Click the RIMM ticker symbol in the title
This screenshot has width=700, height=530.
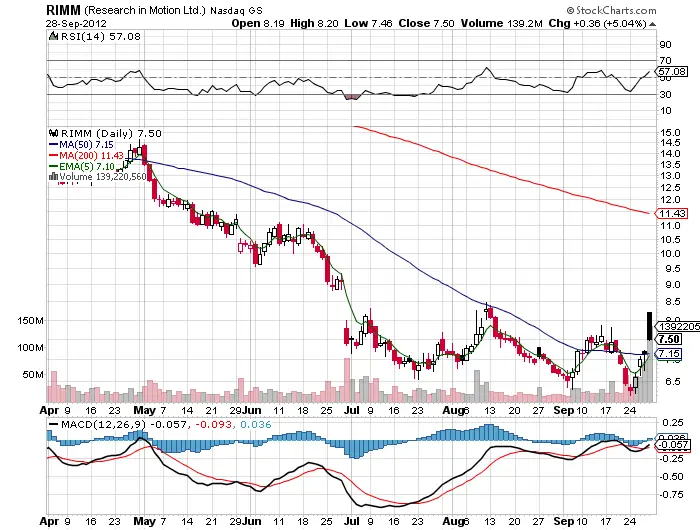pyautogui.click(x=63, y=10)
